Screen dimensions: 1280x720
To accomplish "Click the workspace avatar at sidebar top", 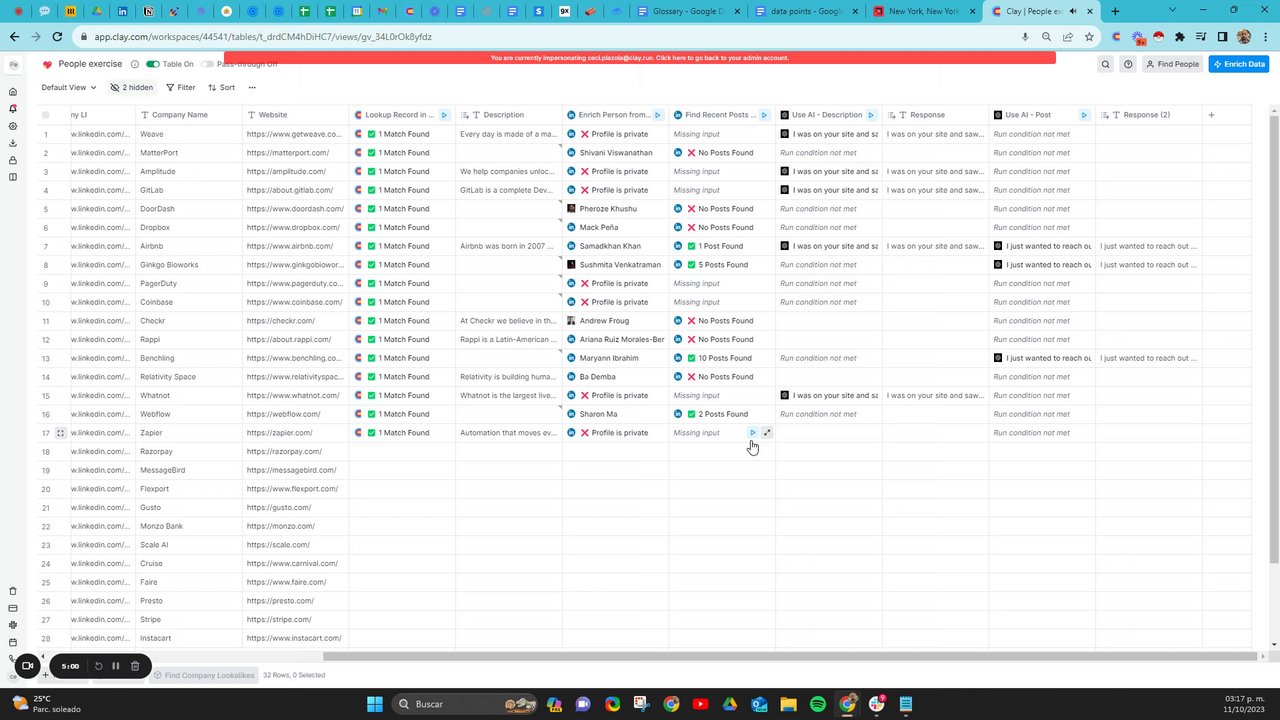I will tap(13, 64).
